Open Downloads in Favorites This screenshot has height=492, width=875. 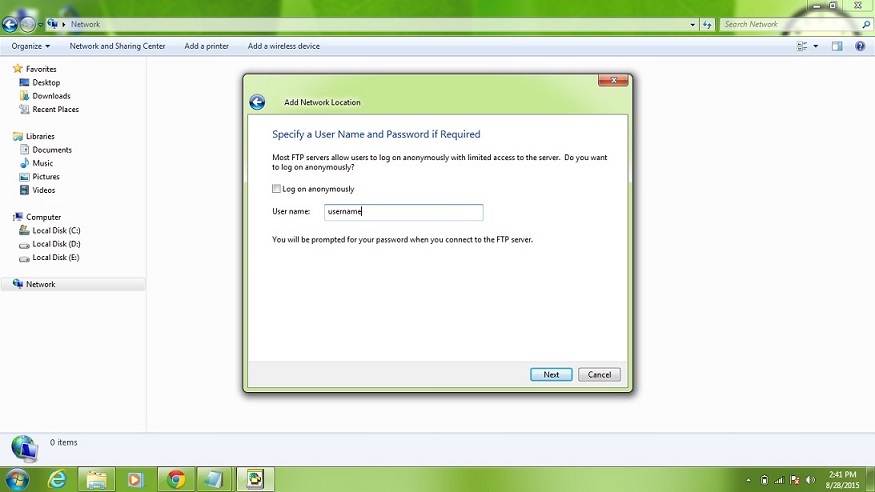(51, 96)
